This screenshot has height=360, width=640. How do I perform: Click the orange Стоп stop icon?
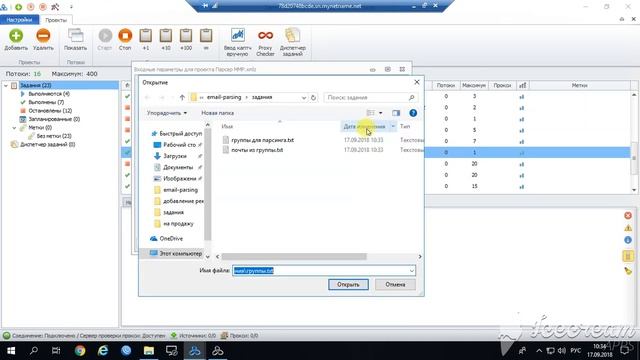point(125,36)
